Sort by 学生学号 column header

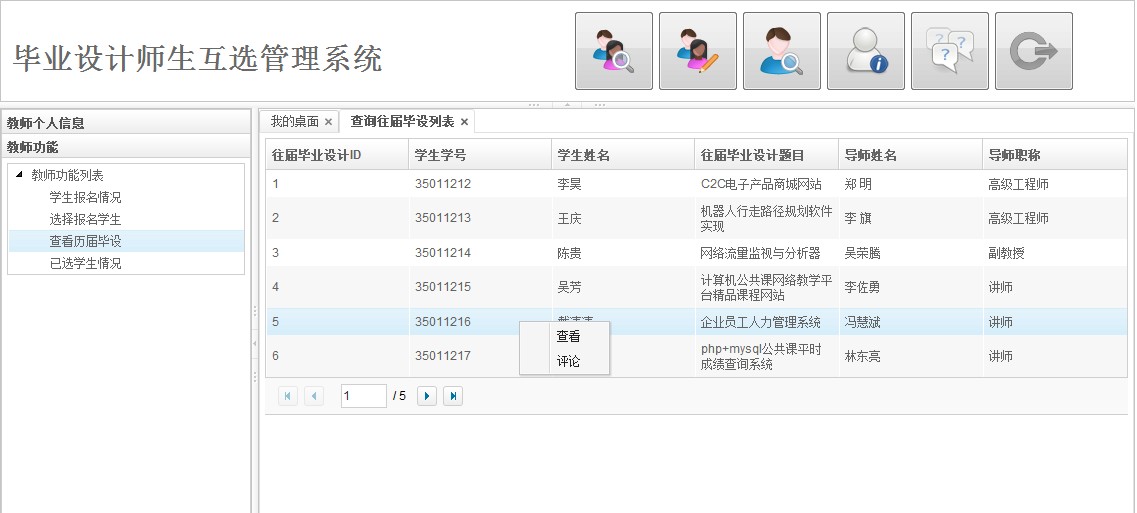pyautogui.click(x=480, y=155)
